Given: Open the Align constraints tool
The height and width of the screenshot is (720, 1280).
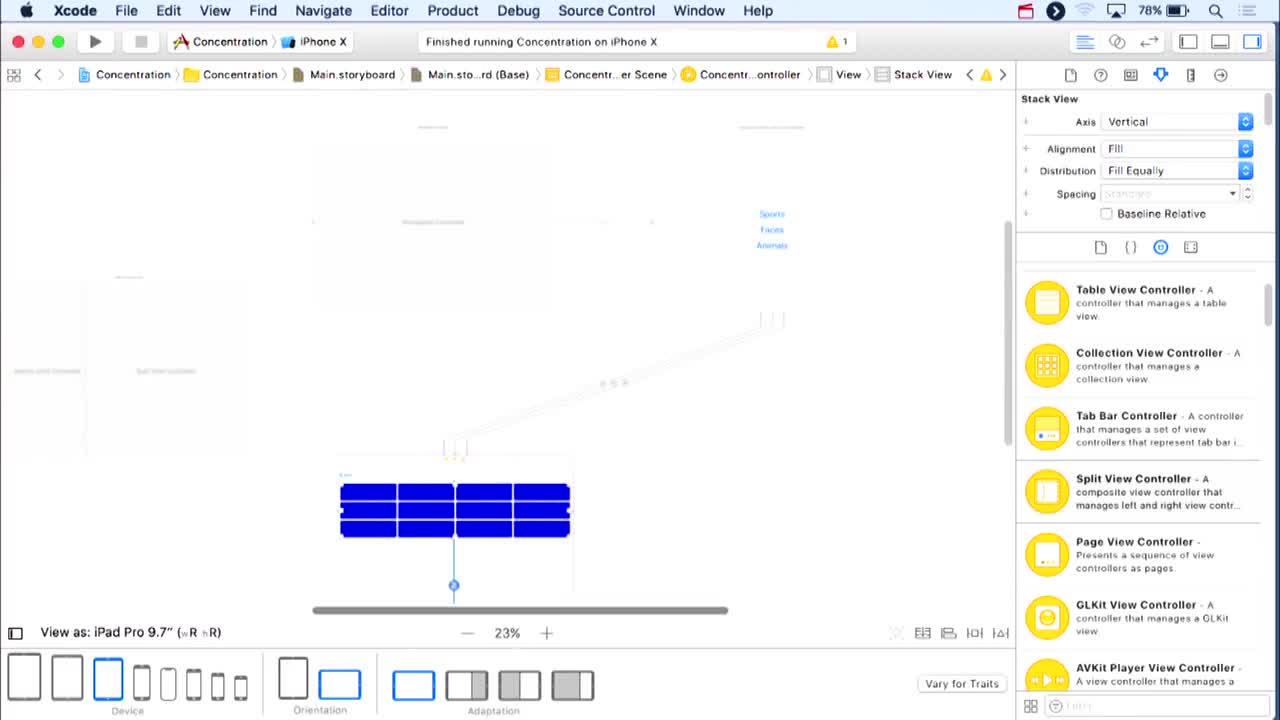Looking at the screenshot, I should pos(948,633).
